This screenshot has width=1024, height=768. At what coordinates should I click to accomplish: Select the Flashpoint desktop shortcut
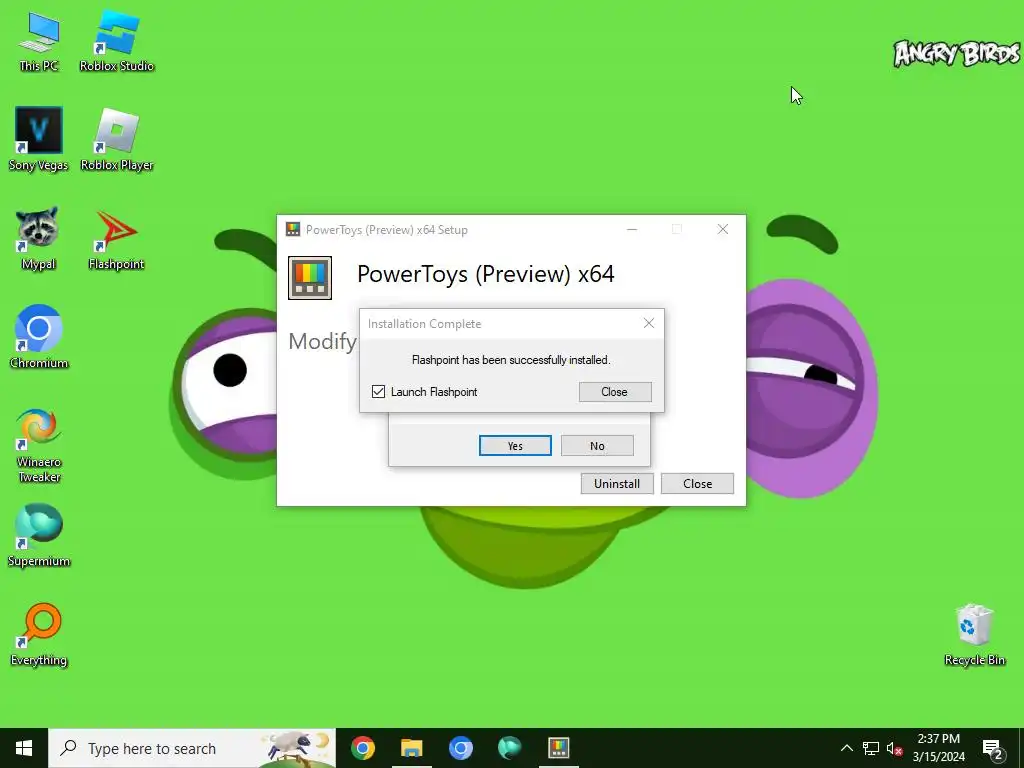[116, 240]
